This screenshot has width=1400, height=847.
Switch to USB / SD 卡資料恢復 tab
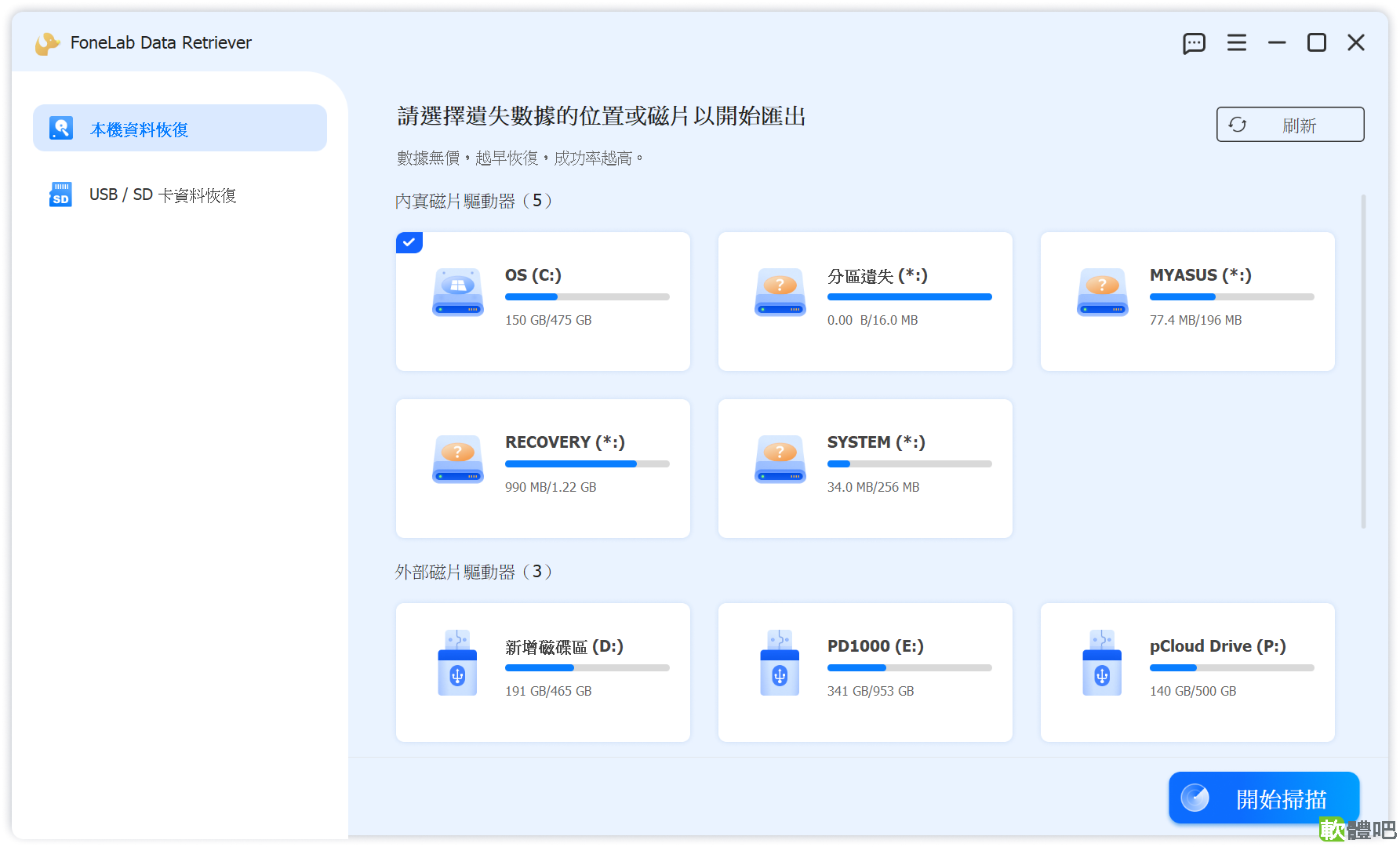pos(180,194)
